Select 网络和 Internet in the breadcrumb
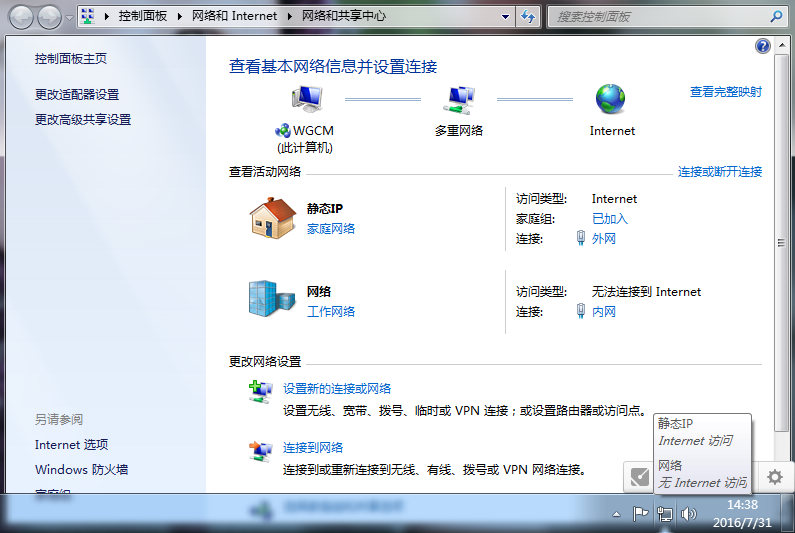The height and width of the screenshot is (533, 795). 234,16
